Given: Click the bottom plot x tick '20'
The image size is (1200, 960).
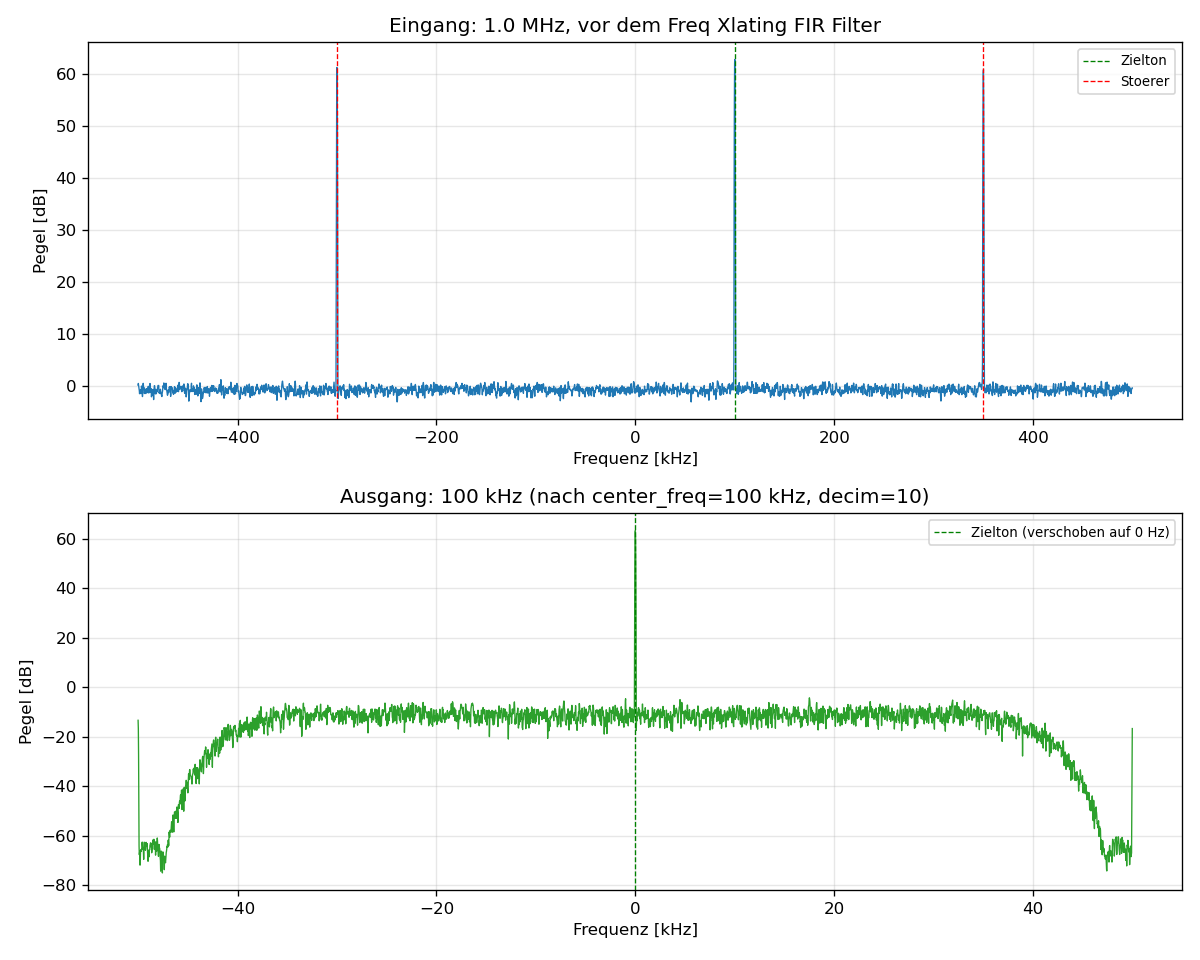Looking at the screenshot, I should 834,908.
